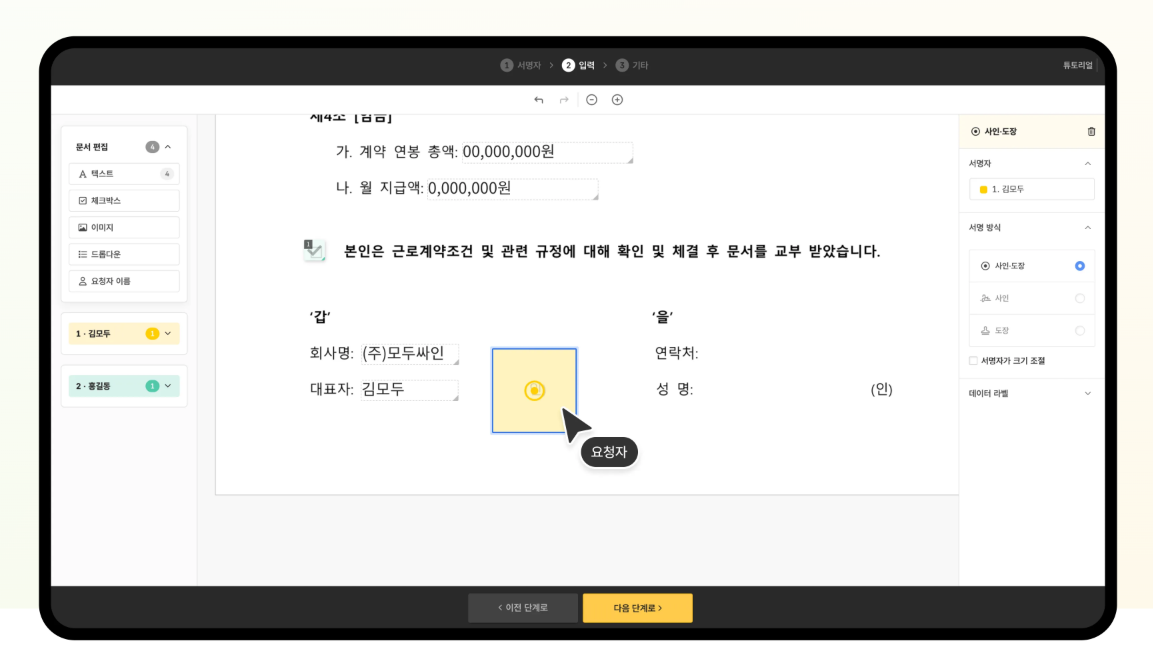Select the 도장 stamp method radio

1079,330
